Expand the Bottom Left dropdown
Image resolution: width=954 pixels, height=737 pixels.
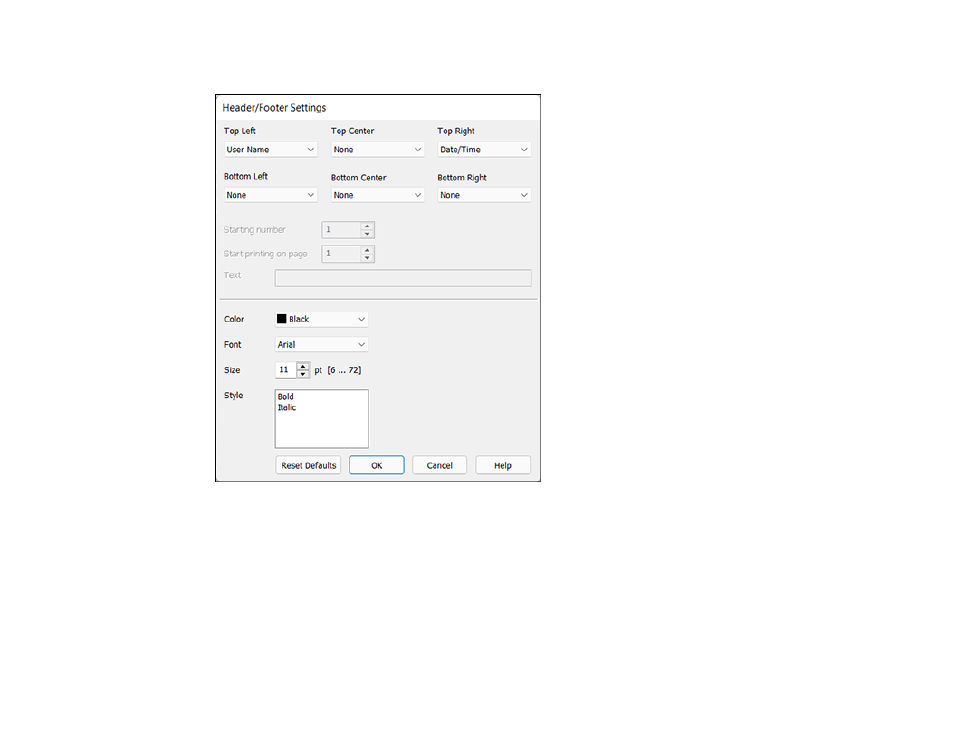pyautogui.click(x=271, y=195)
